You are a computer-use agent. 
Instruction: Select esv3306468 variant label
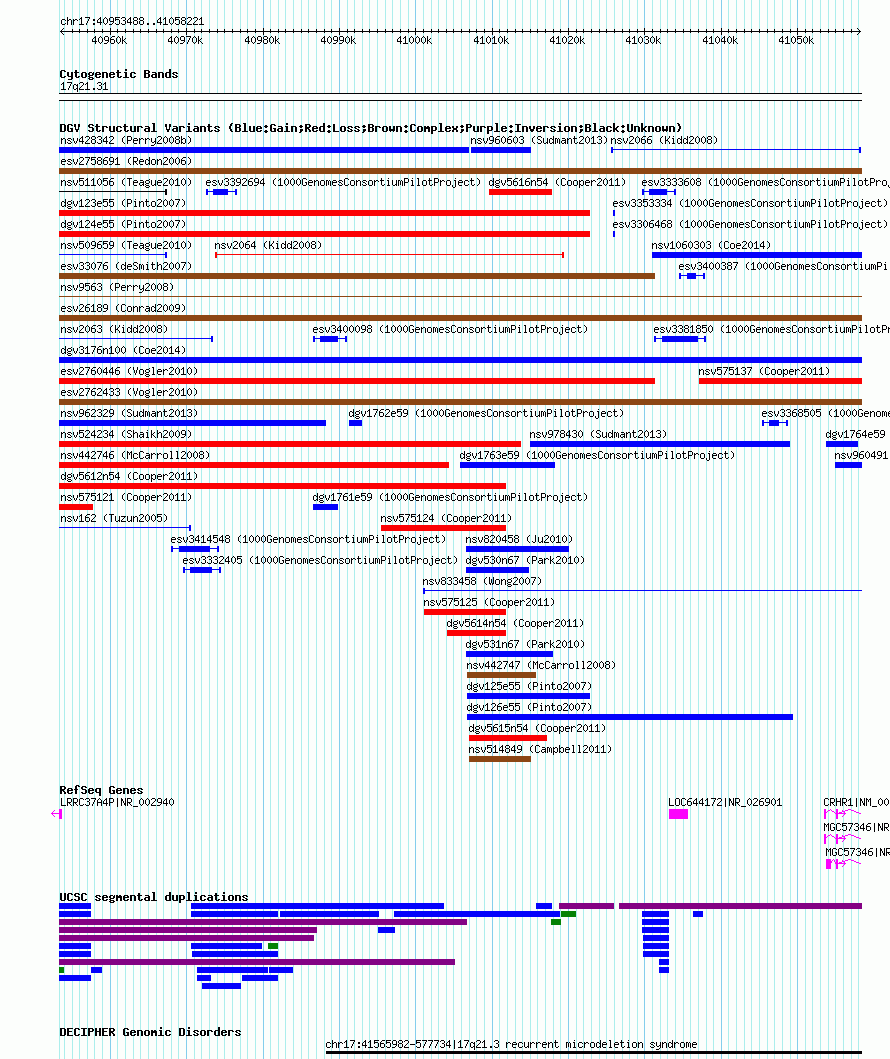750,224
